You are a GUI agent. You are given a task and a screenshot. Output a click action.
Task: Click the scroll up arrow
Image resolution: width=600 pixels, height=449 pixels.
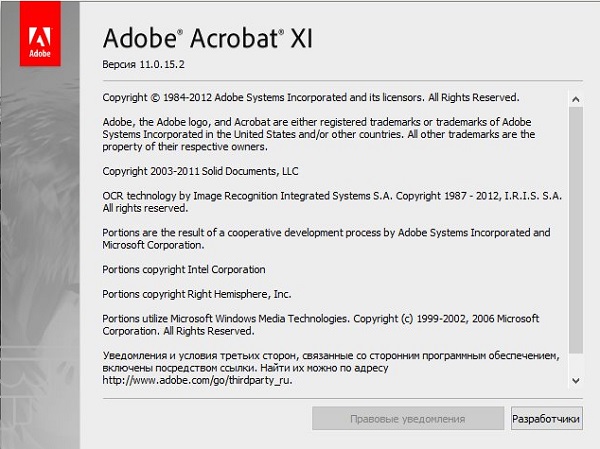(575, 99)
